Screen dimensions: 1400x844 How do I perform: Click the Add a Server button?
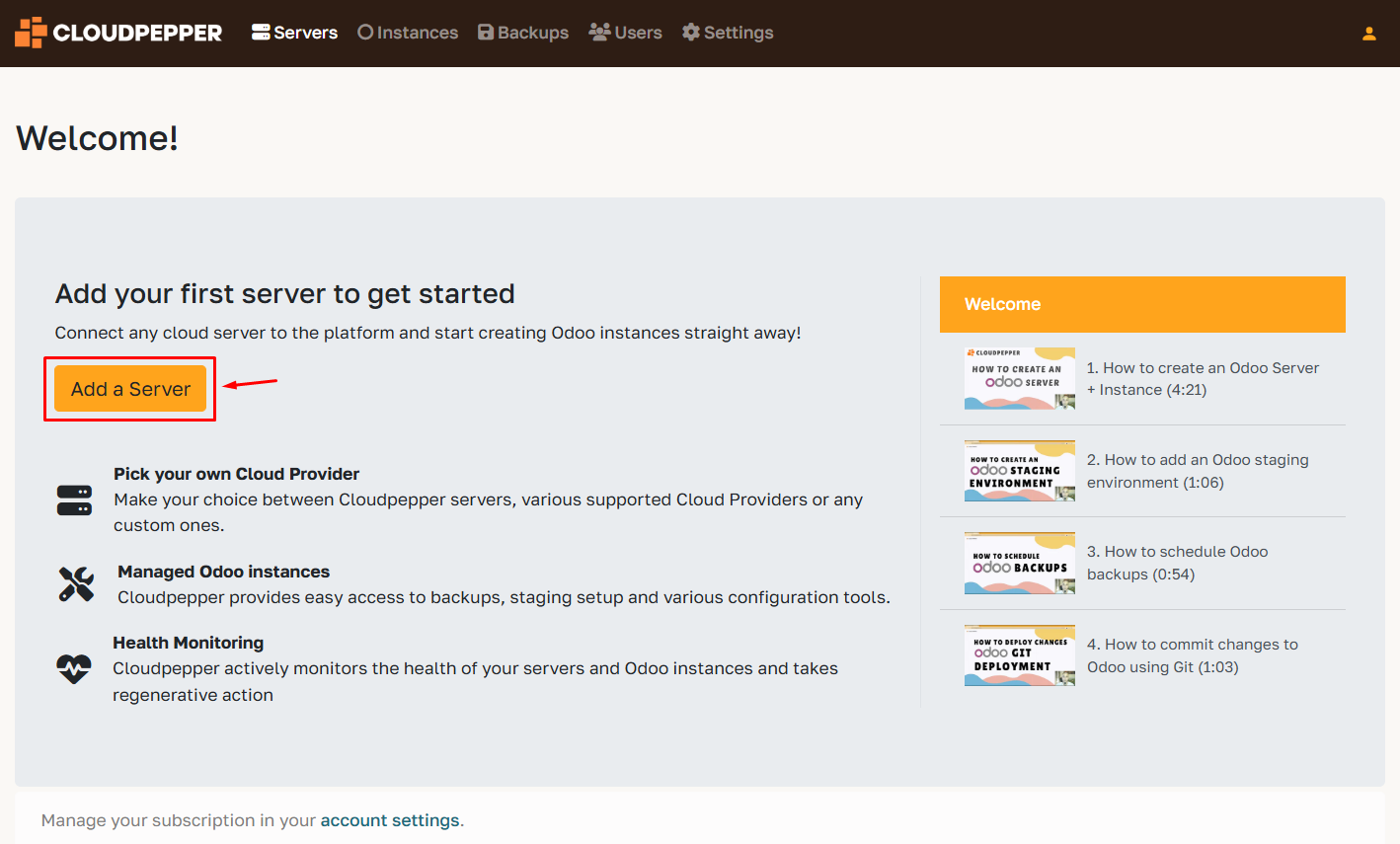click(129, 388)
